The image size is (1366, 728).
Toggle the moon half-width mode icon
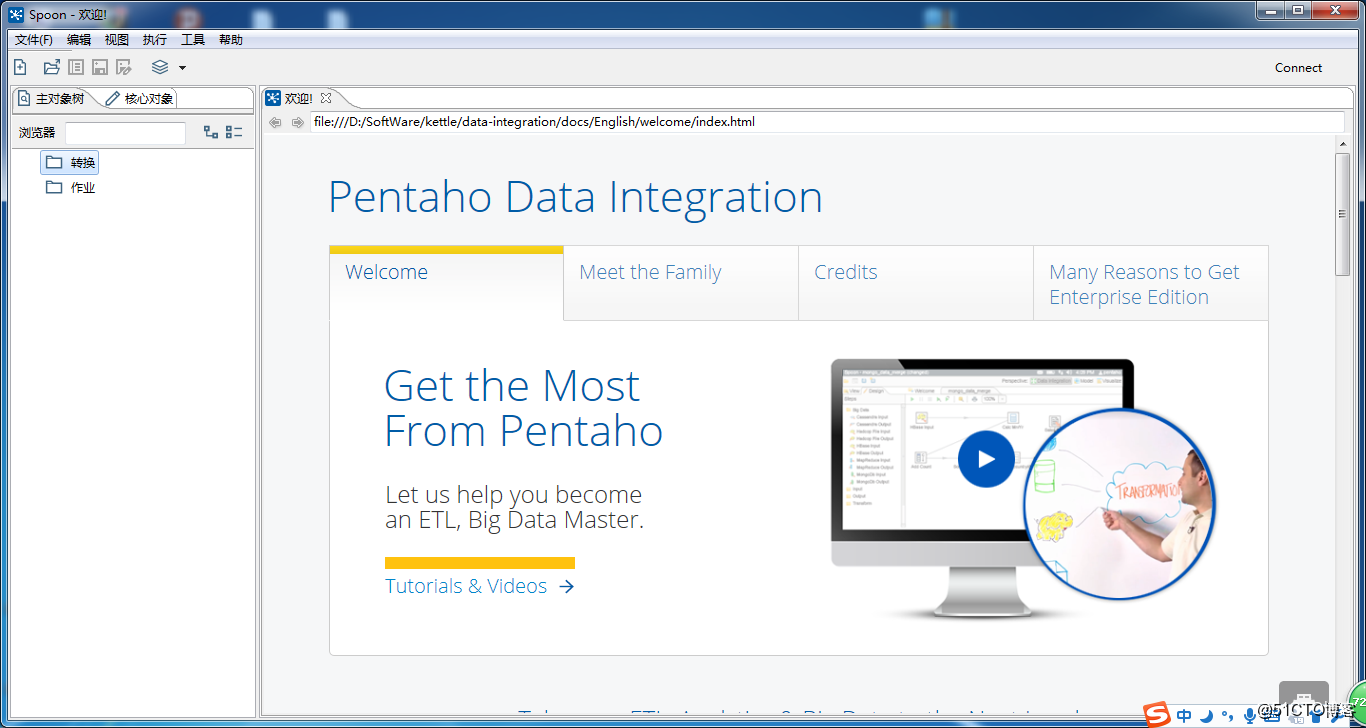(1206, 715)
